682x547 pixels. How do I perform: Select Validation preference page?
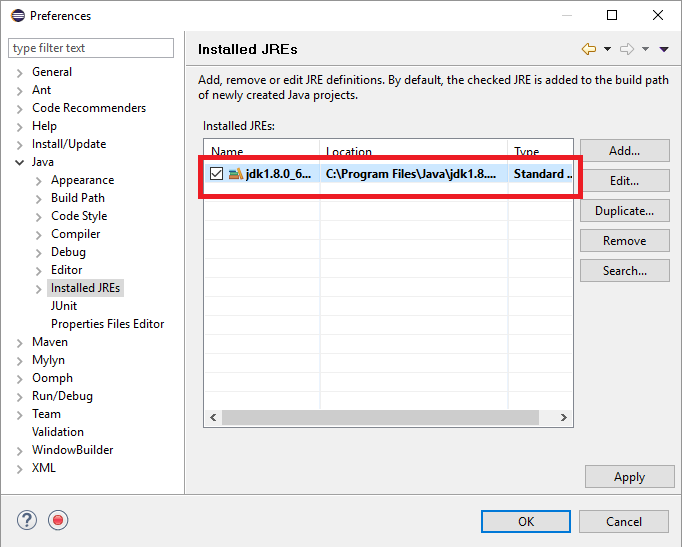coord(58,432)
